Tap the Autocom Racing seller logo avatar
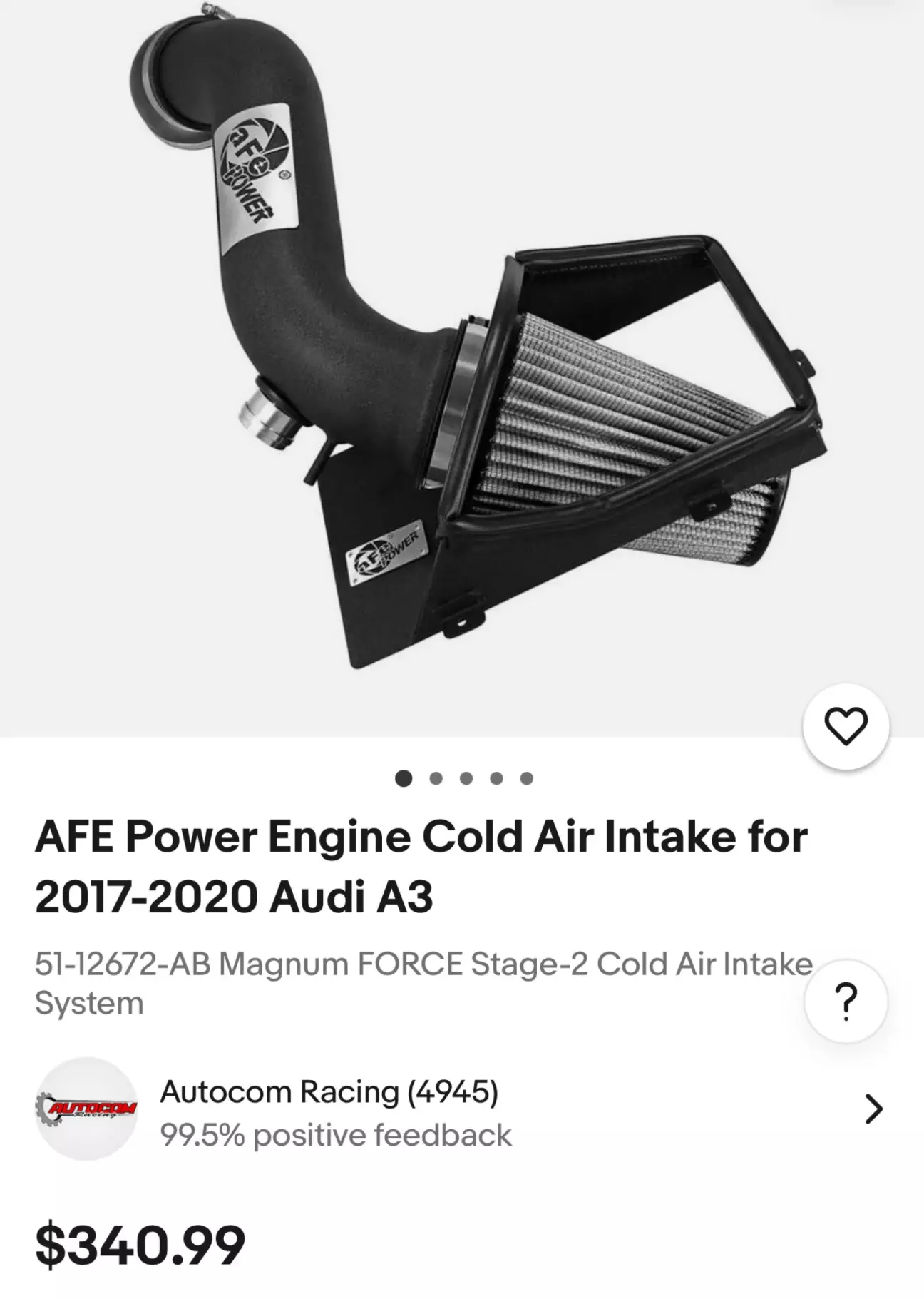This screenshot has height=1299, width=924. tap(86, 1109)
